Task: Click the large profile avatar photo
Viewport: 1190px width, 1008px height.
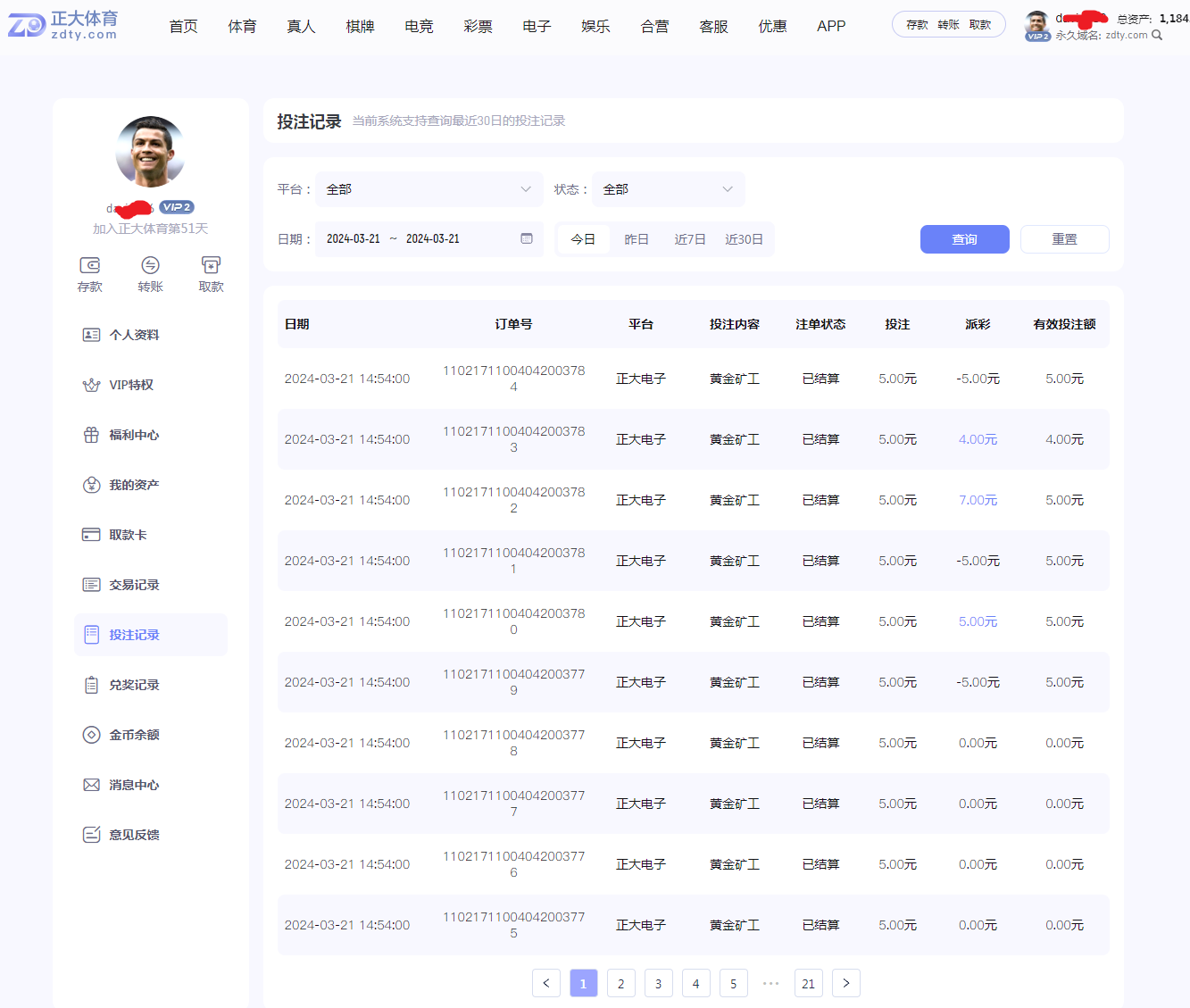Action: pyautogui.click(x=150, y=151)
